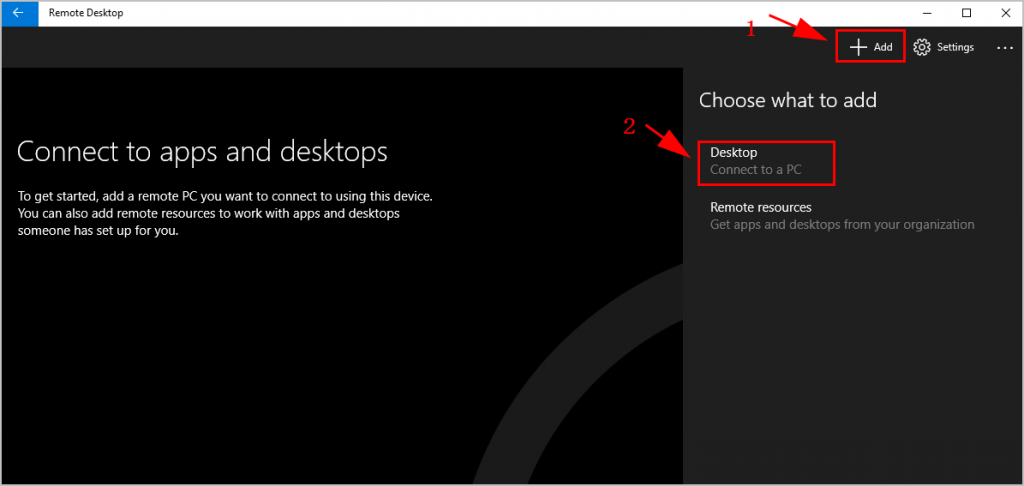The image size is (1024, 486).
Task: Click the 'Choose what to add' heading
Action: click(x=787, y=100)
